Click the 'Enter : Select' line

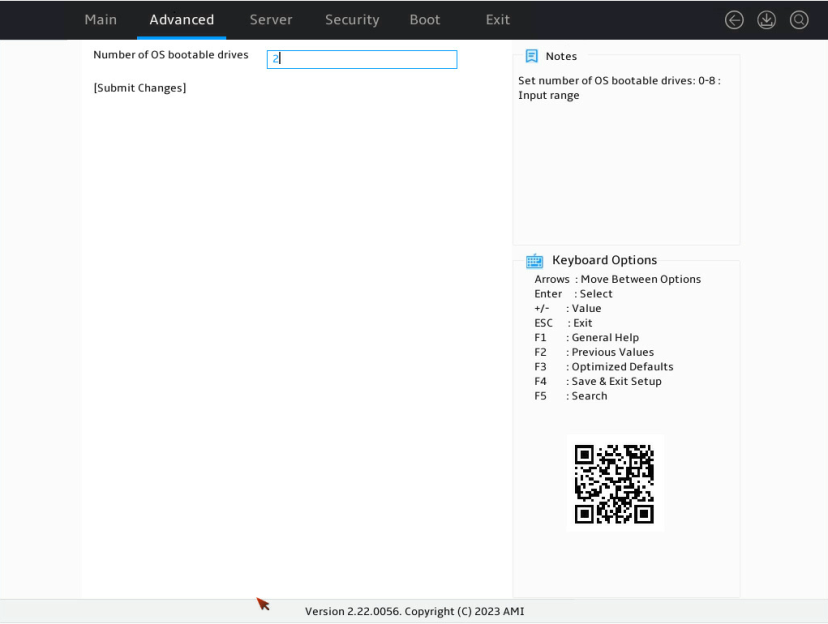(x=573, y=294)
